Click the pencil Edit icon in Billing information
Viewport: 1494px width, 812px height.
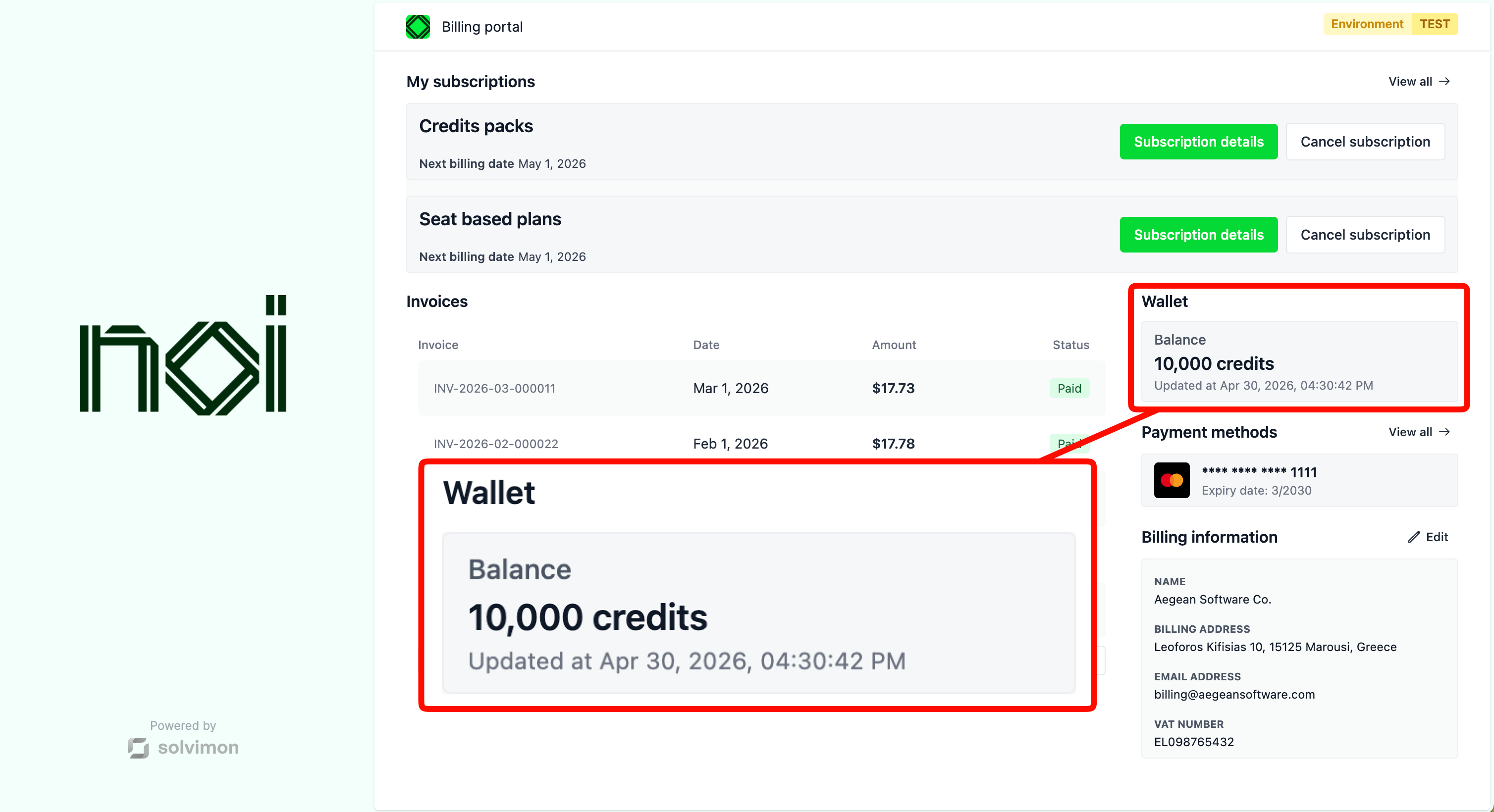1414,537
